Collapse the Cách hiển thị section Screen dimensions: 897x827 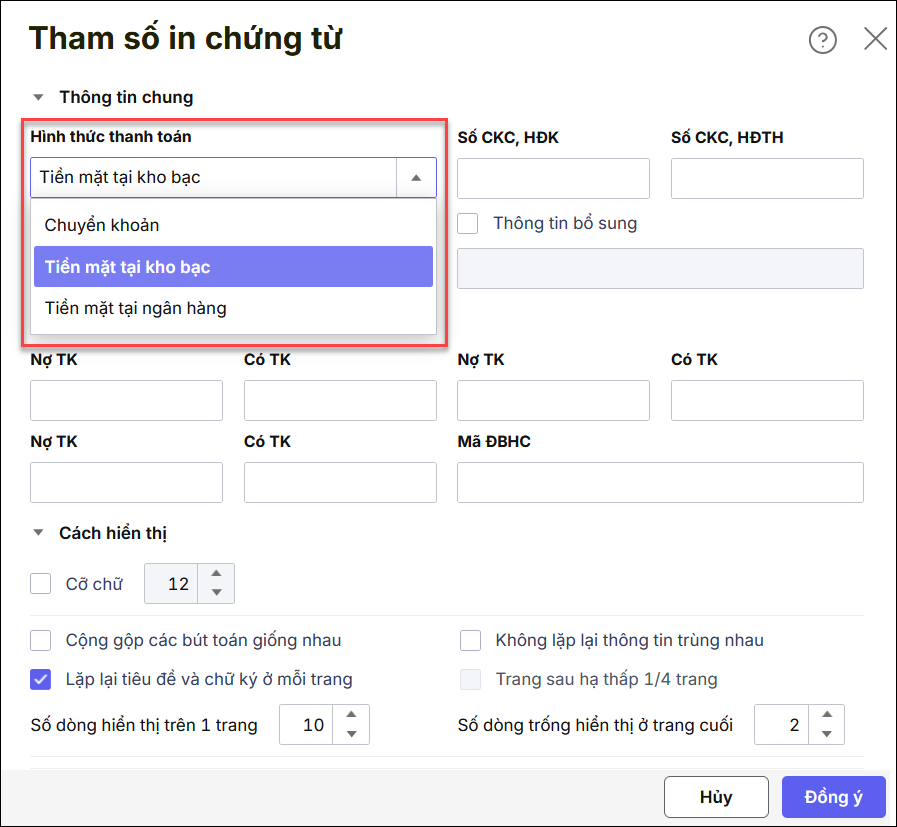pos(38,532)
